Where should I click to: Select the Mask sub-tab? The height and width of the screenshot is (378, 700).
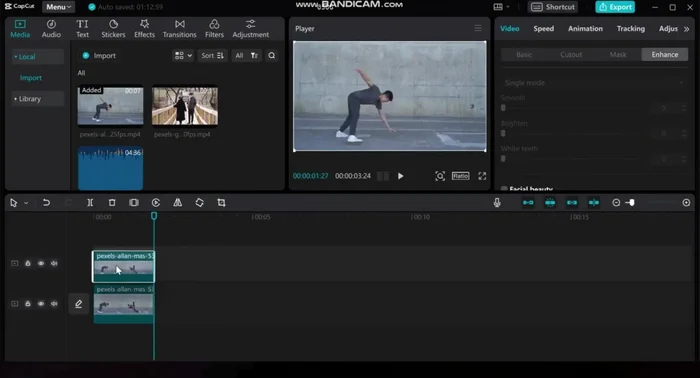[618, 54]
